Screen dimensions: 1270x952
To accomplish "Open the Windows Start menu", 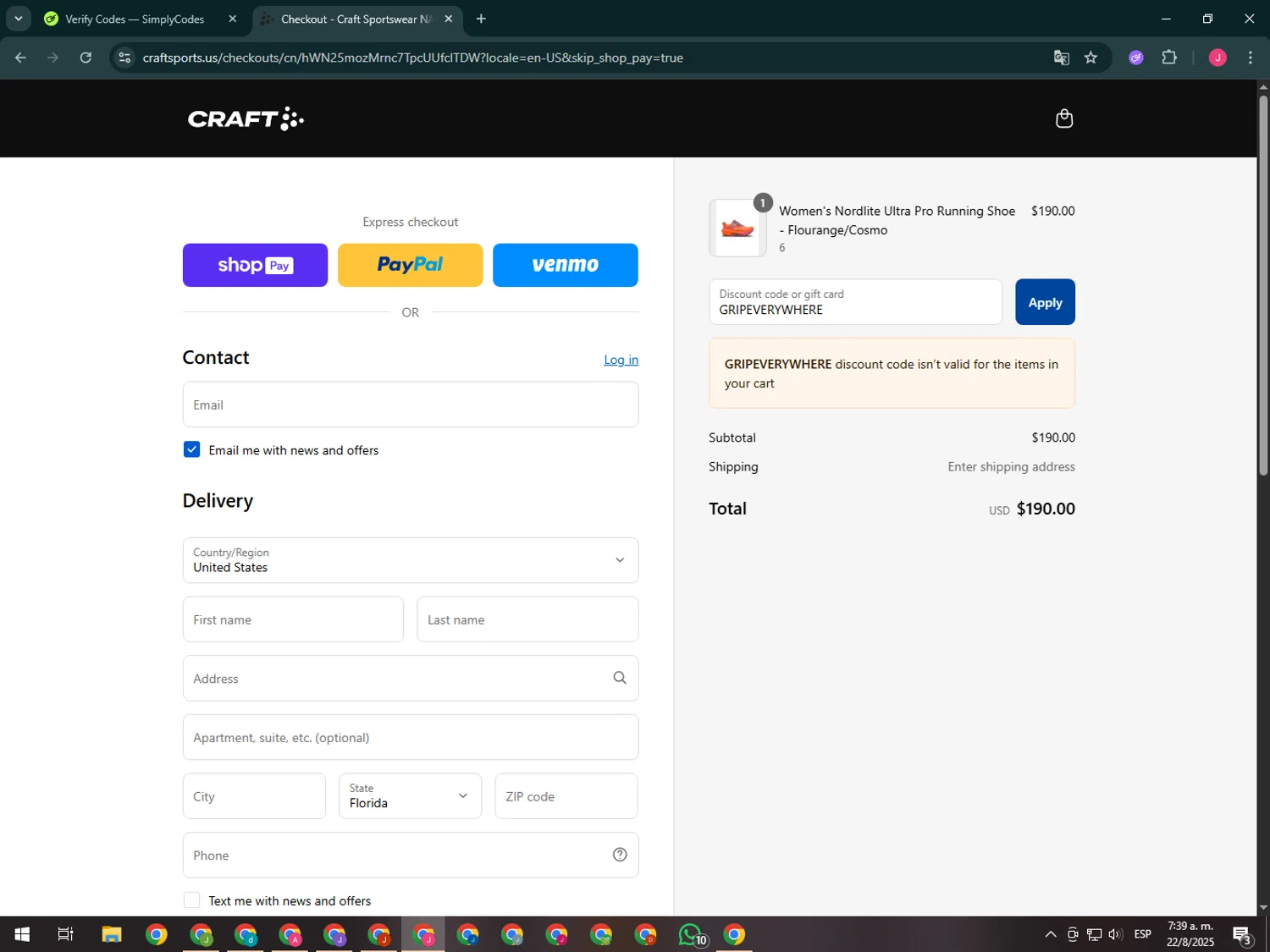I will click(x=22, y=934).
